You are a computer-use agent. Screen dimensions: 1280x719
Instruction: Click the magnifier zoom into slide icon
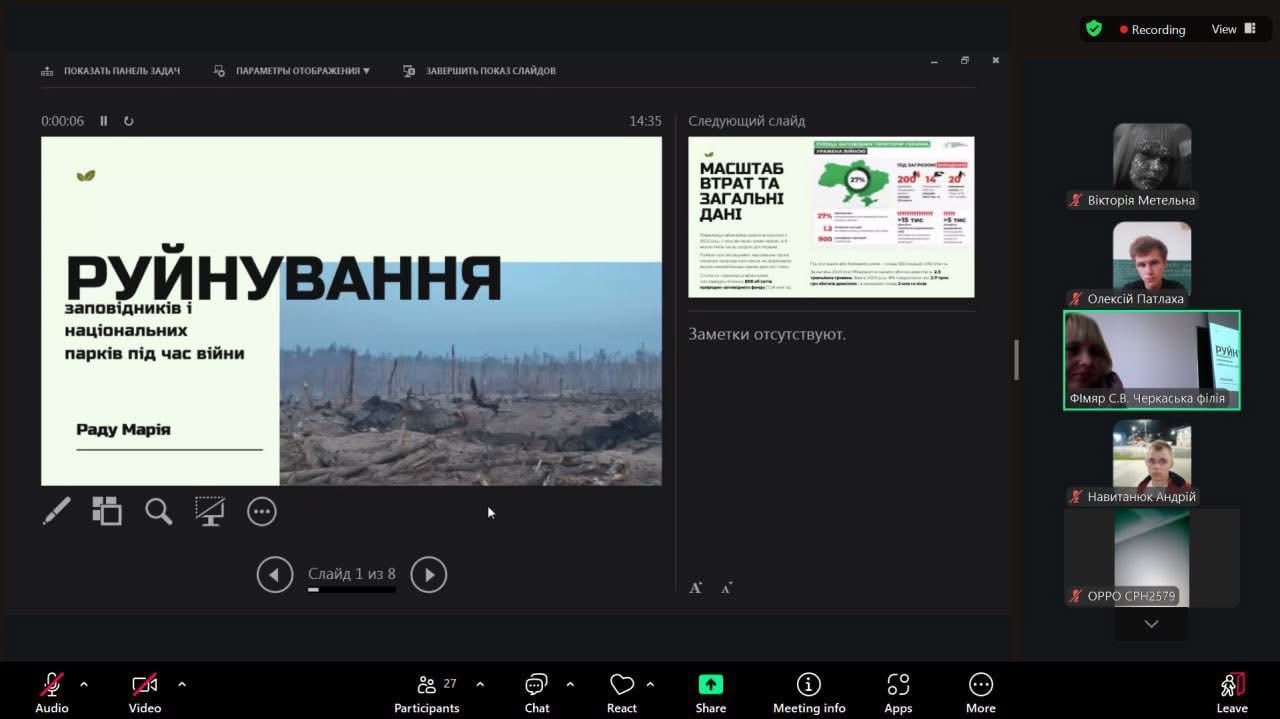[x=158, y=511]
